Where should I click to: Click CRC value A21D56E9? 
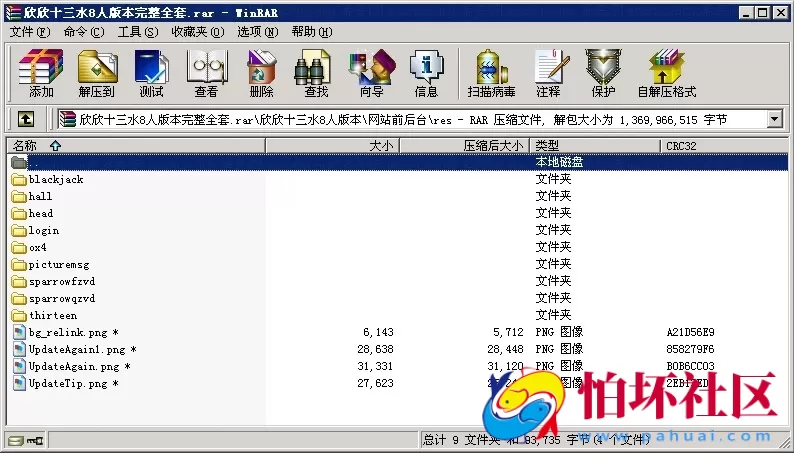tap(690, 333)
